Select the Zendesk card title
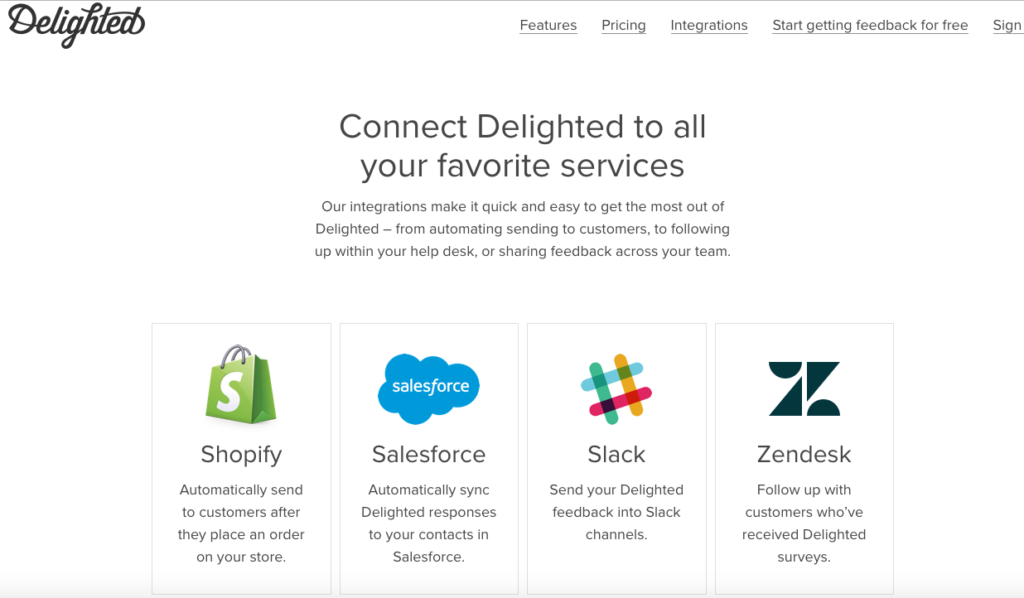This screenshot has width=1024, height=598. click(x=804, y=454)
